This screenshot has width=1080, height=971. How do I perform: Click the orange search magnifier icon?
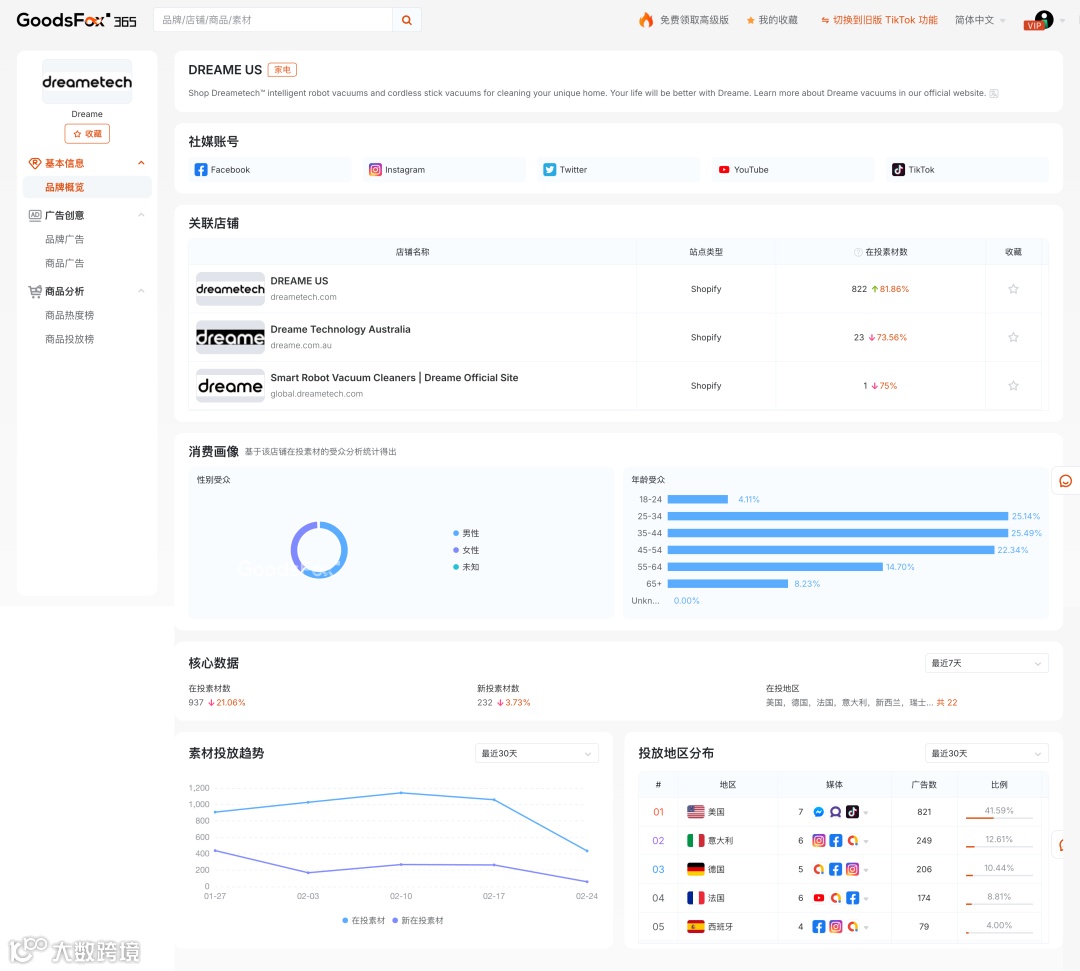pos(407,20)
